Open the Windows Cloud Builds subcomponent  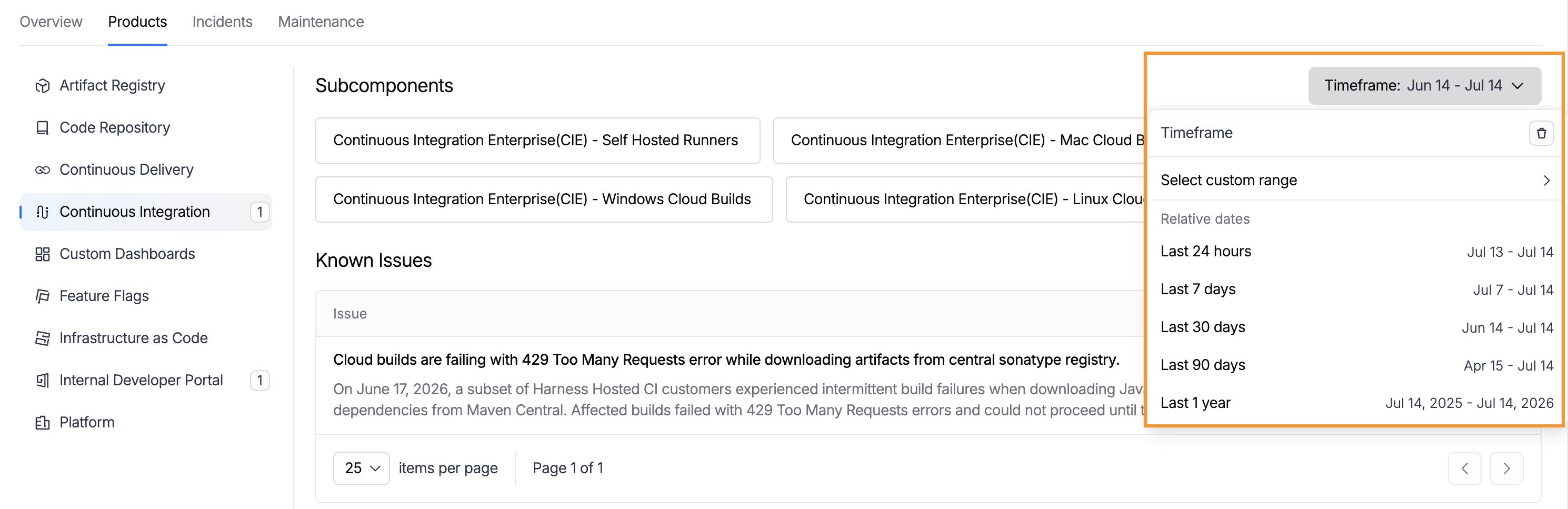544,199
